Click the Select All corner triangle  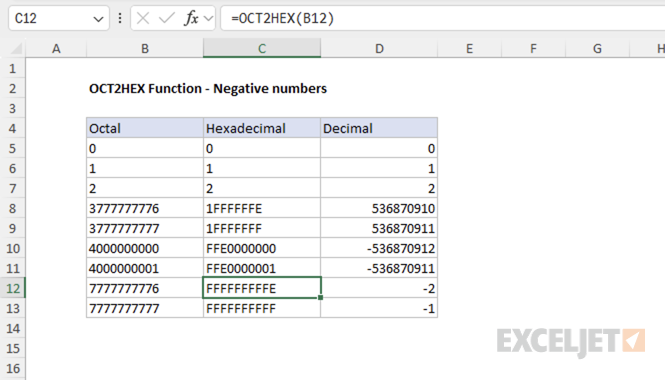pos(16,49)
